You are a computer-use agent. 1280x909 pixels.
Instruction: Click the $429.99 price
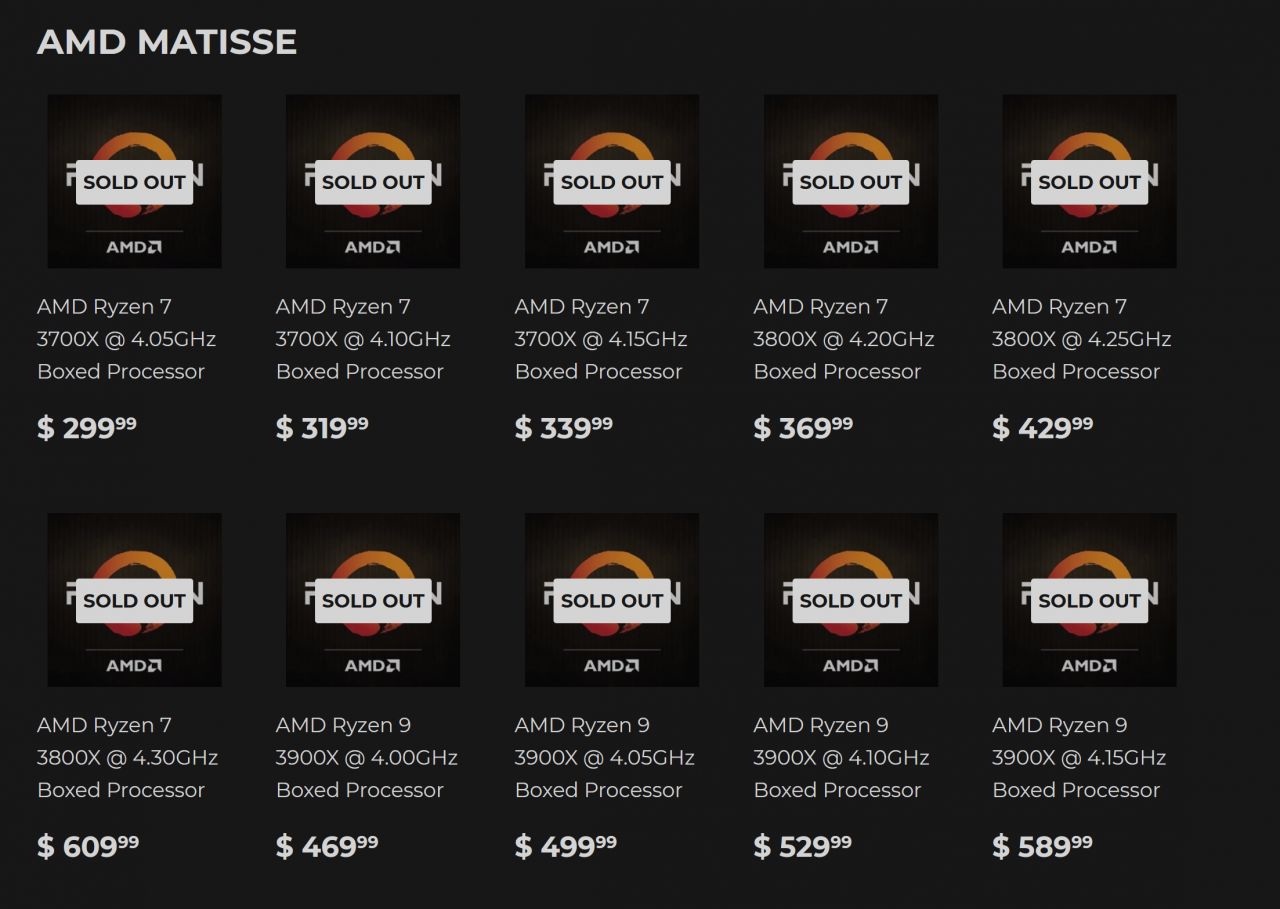(x=1043, y=427)
